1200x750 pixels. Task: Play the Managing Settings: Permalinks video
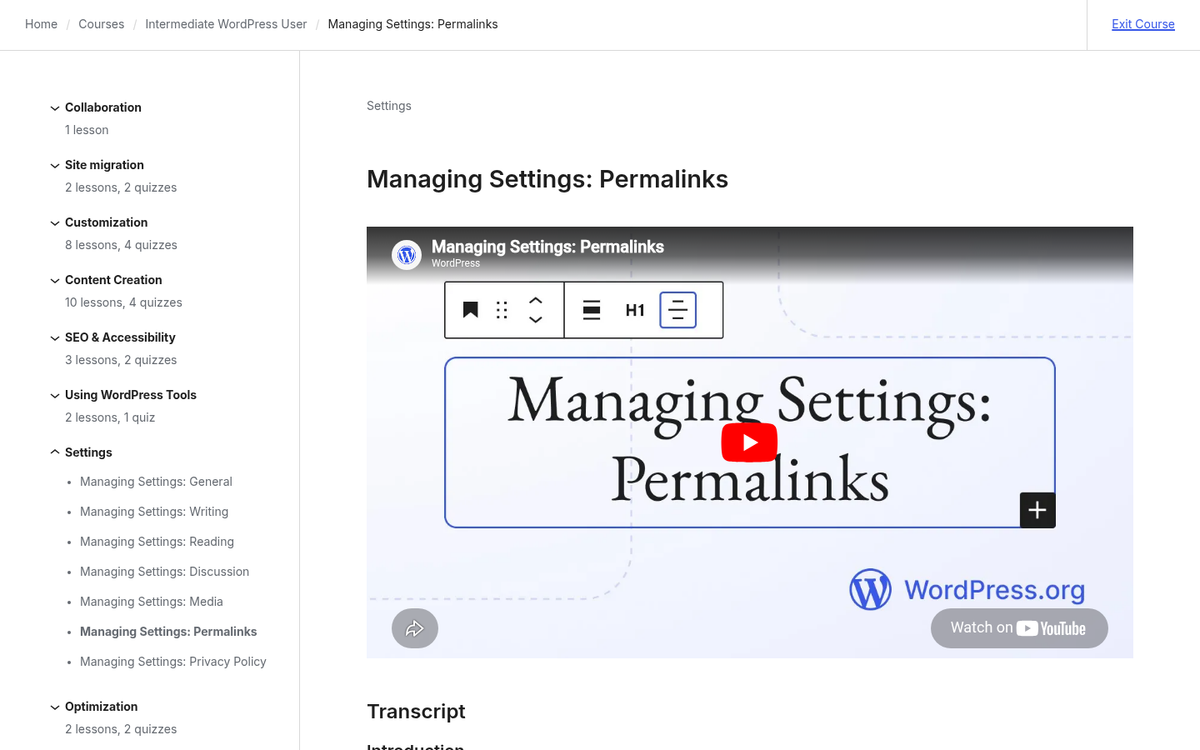[x=749, y=442]
